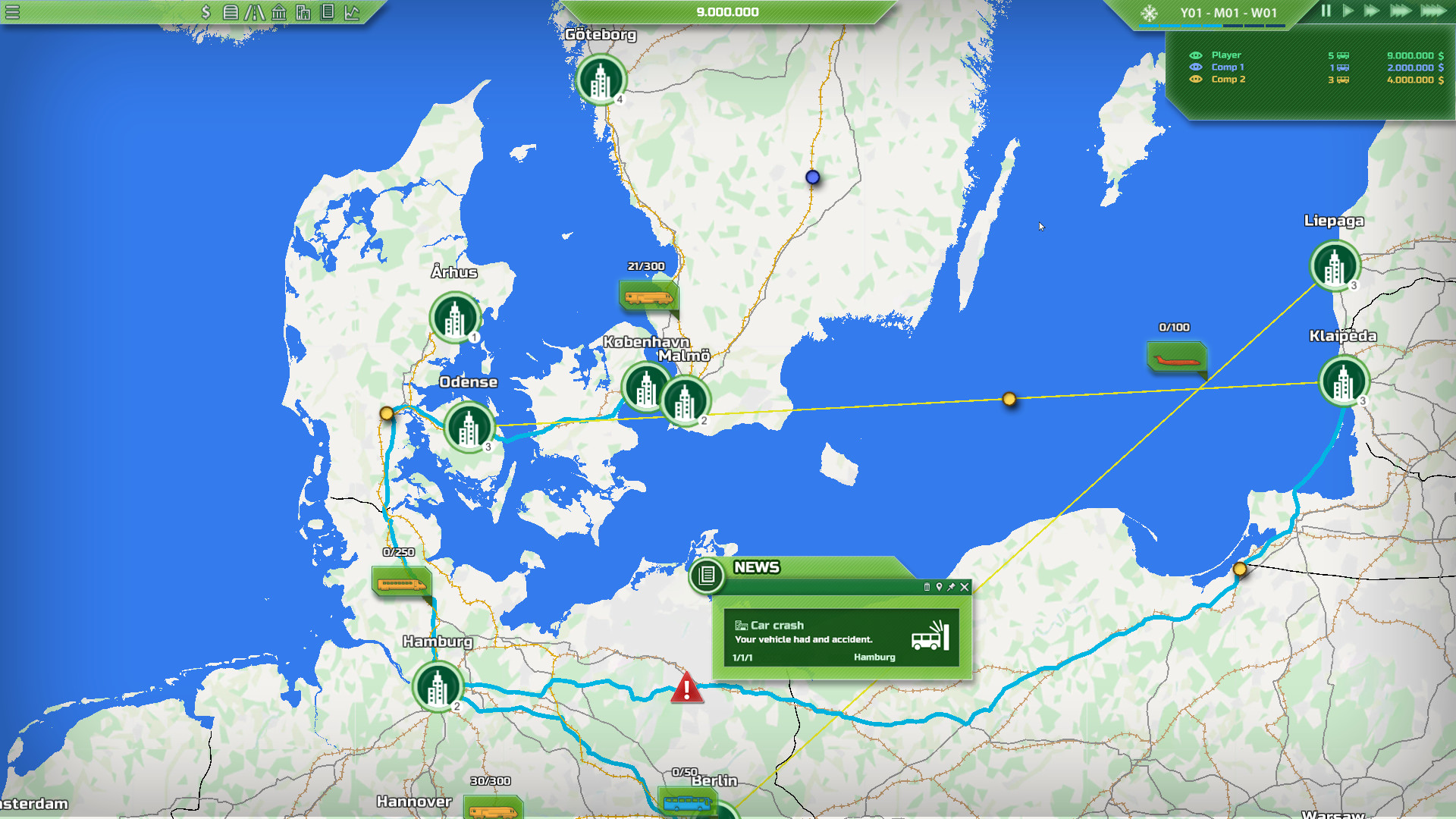Hide Comp 2 routes with its eye toggle
This screenshot has width=1456, height=819.
[x=1197, y=79]
